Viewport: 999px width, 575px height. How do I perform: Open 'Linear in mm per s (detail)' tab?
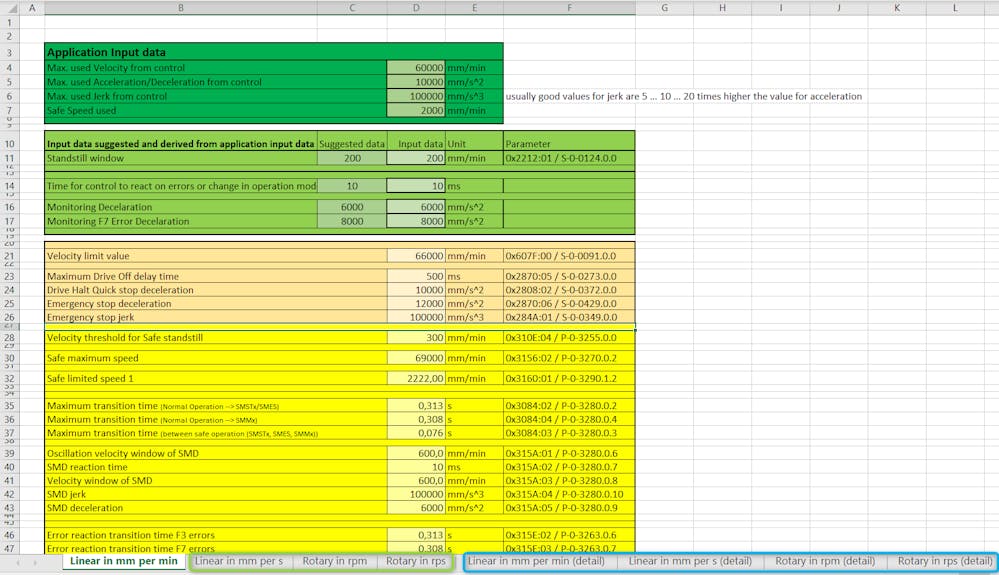[690, 561]
